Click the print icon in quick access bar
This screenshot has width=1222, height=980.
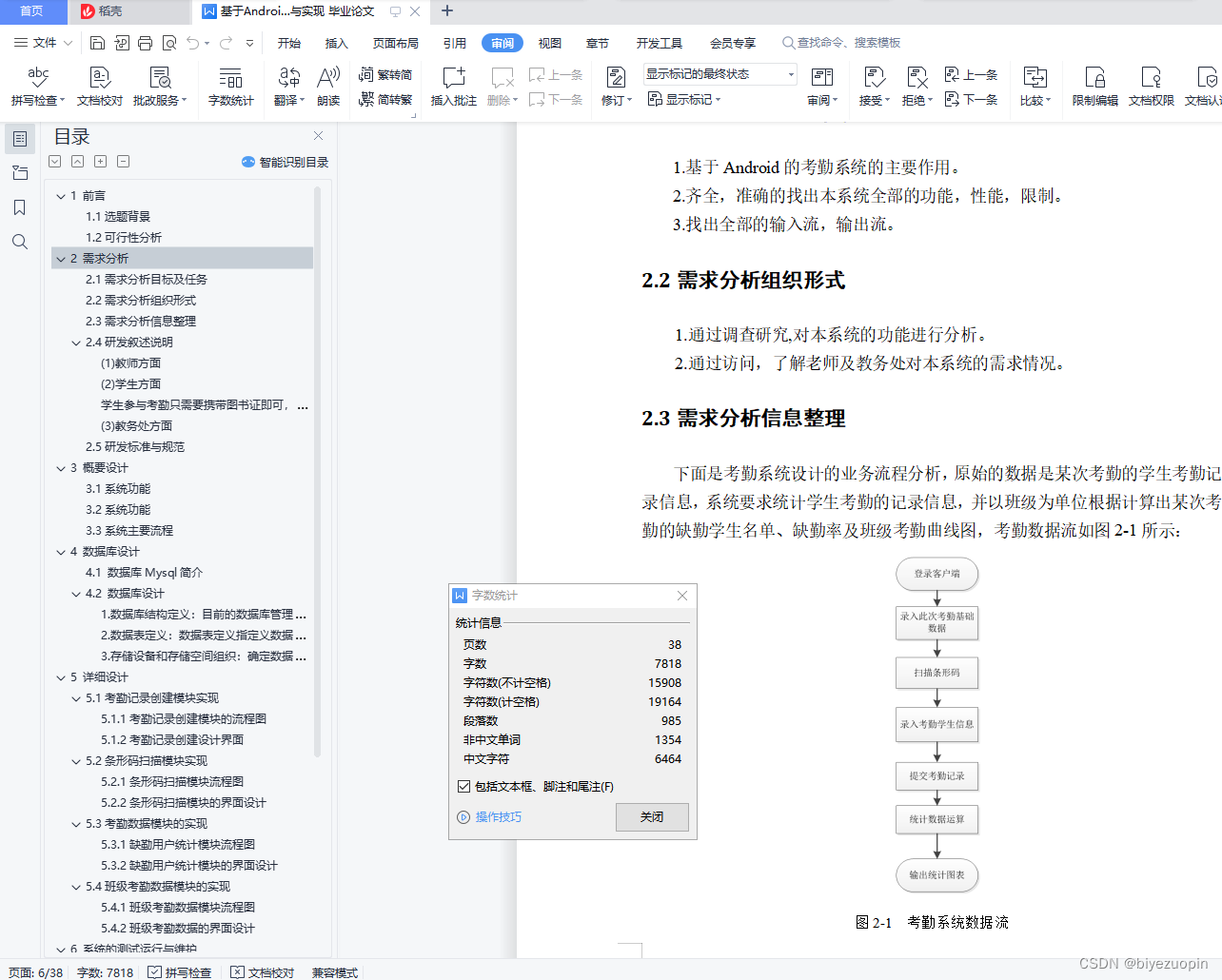tap(145, 43)
